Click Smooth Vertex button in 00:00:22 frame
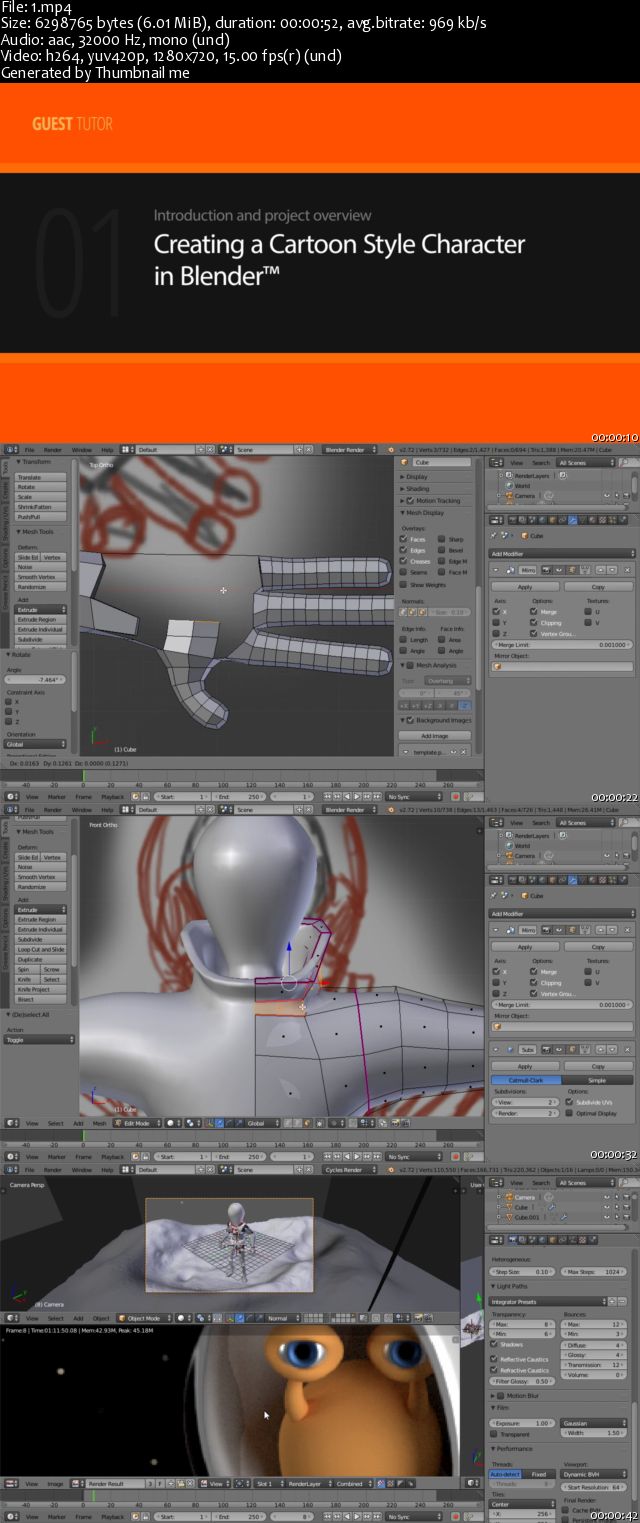The image size is (640, 1523). pyautogui.click(x=41, y=577)
